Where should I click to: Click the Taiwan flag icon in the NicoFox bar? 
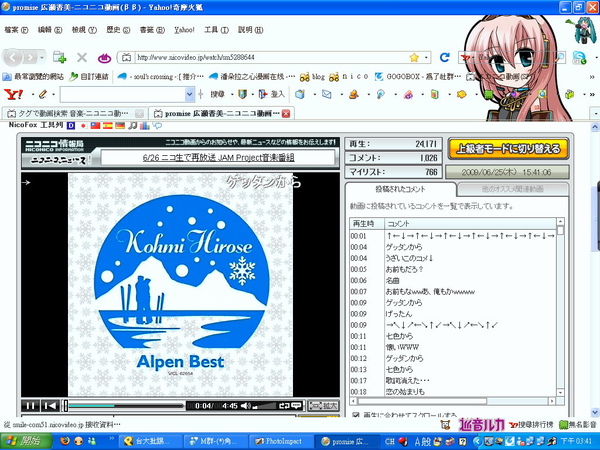pos(95,126)
